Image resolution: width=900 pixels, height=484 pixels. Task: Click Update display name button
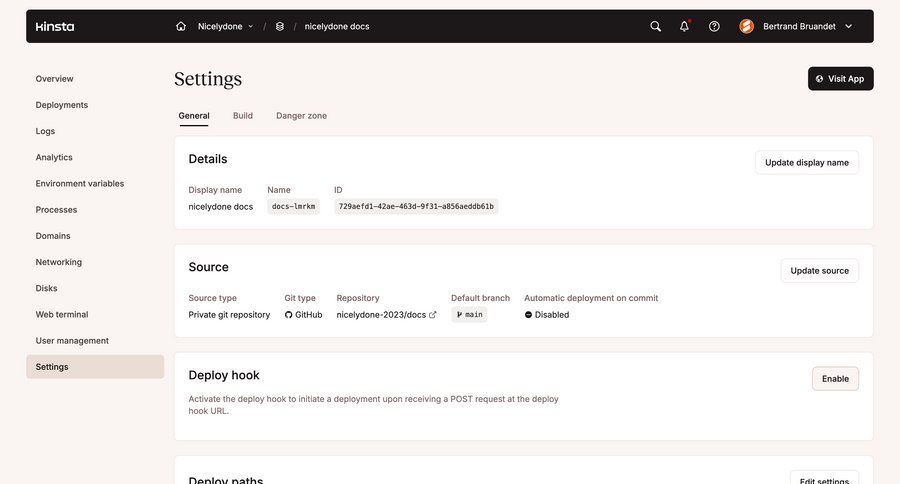pyautogui.click(x=806, y=163)
